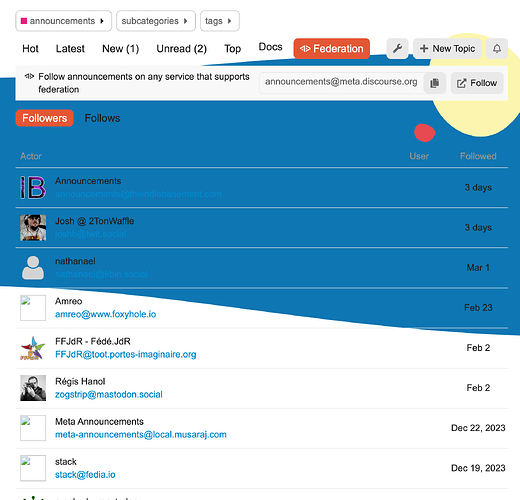The image size is (520, 500).
Task: Click the 'Mar 1' followed date
Action: point(478,268)
